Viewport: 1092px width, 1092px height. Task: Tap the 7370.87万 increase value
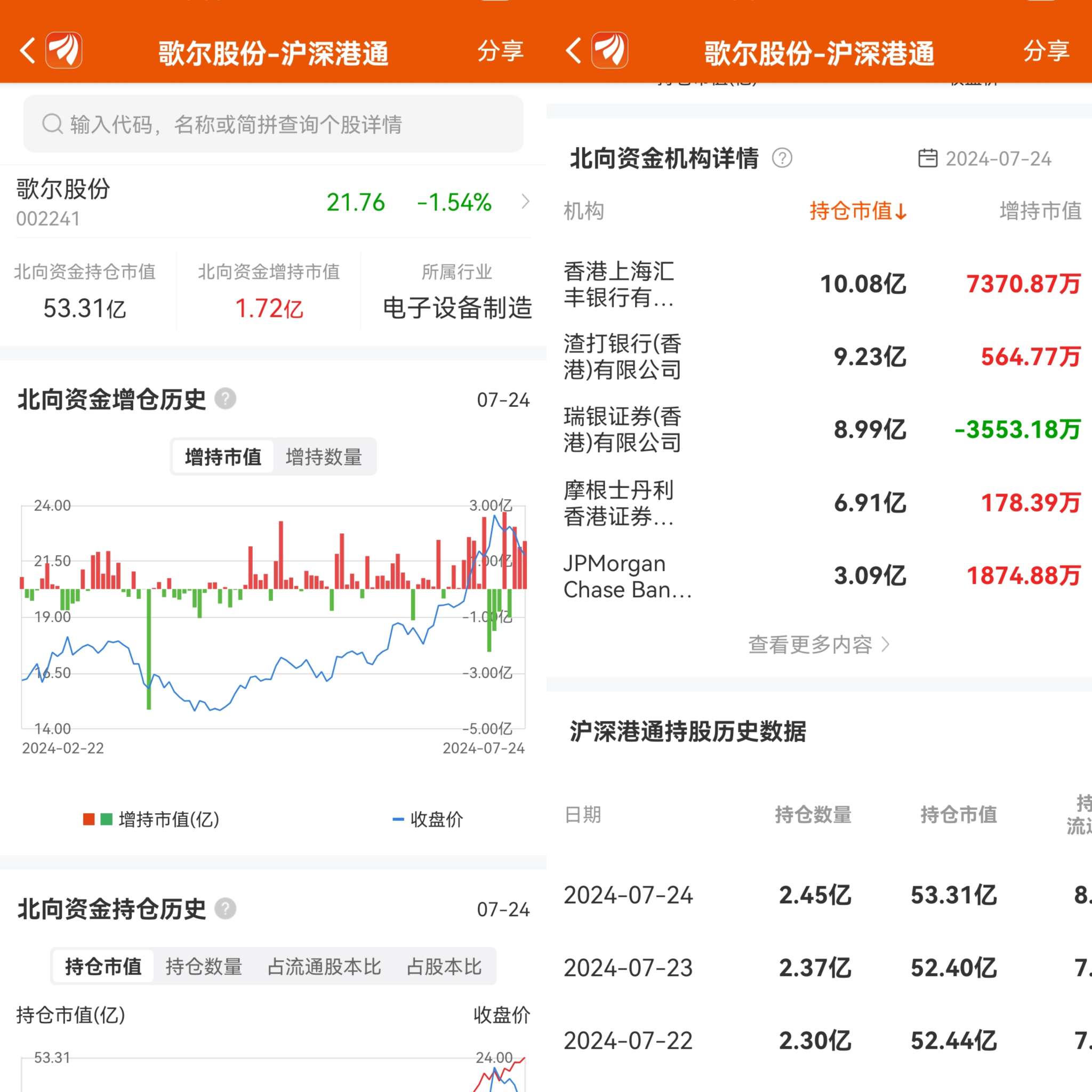click(1024, 284)
